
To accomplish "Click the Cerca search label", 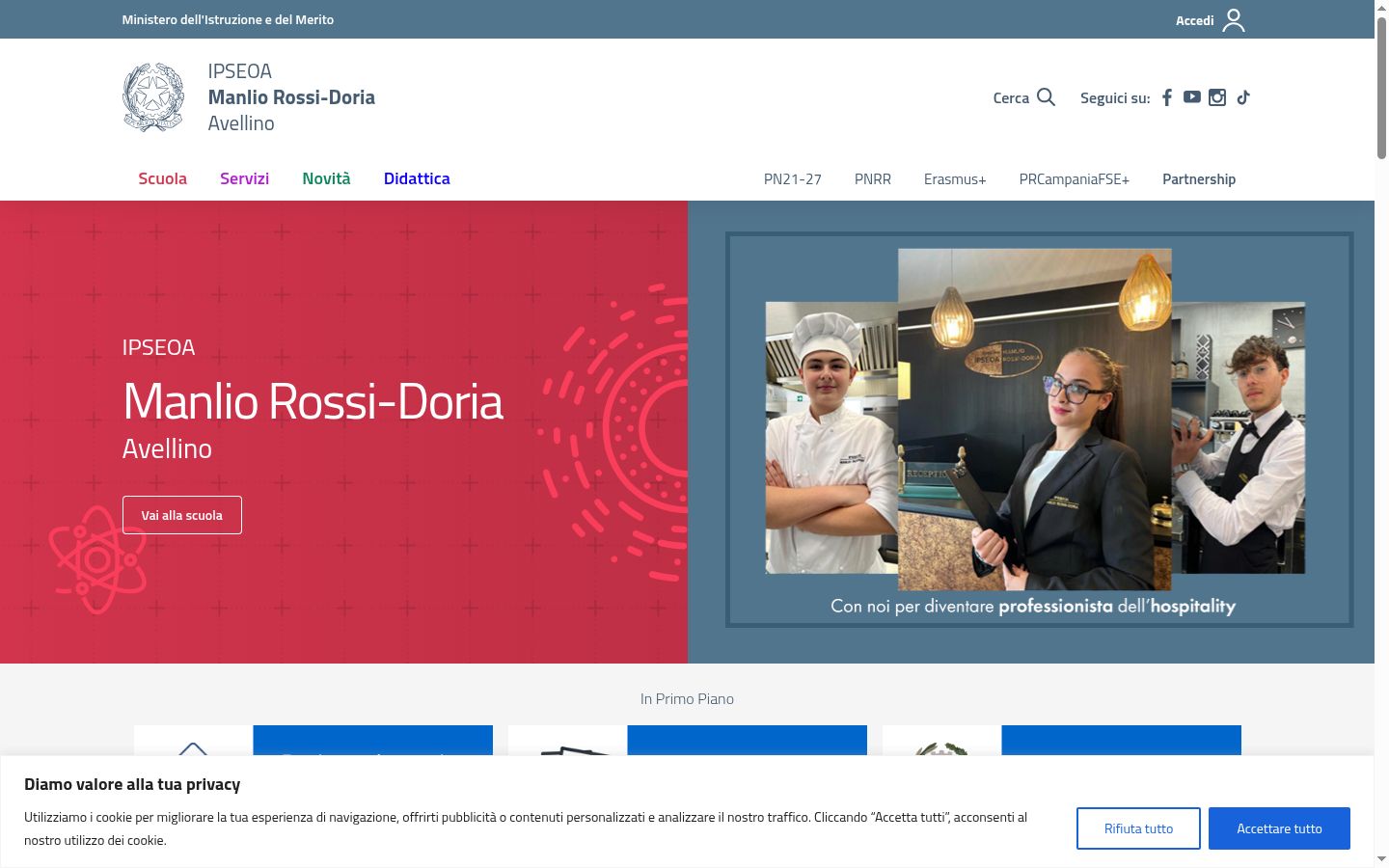I will click(1011, 98).
